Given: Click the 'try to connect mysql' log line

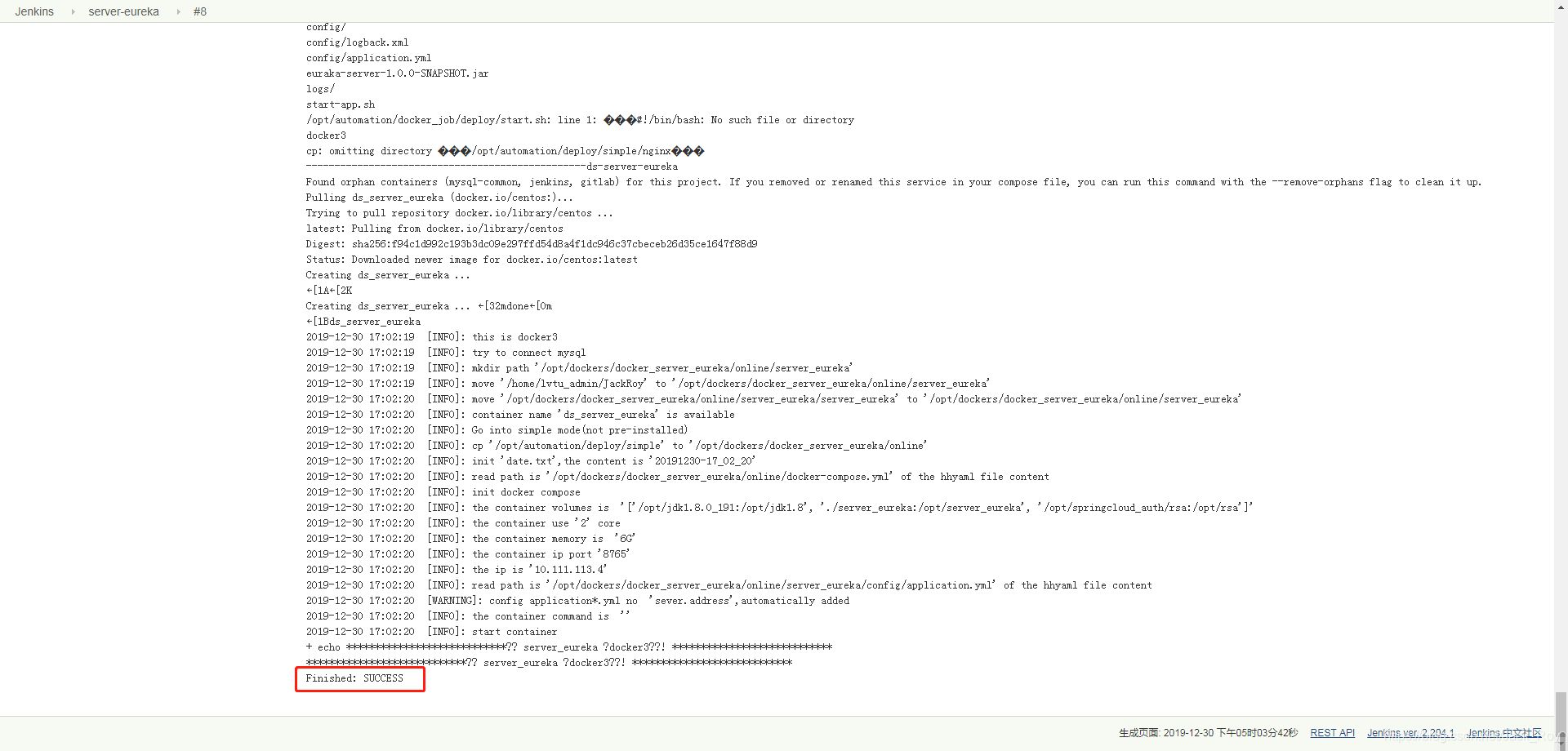Looking at the screenshot, I should (446, 353).
